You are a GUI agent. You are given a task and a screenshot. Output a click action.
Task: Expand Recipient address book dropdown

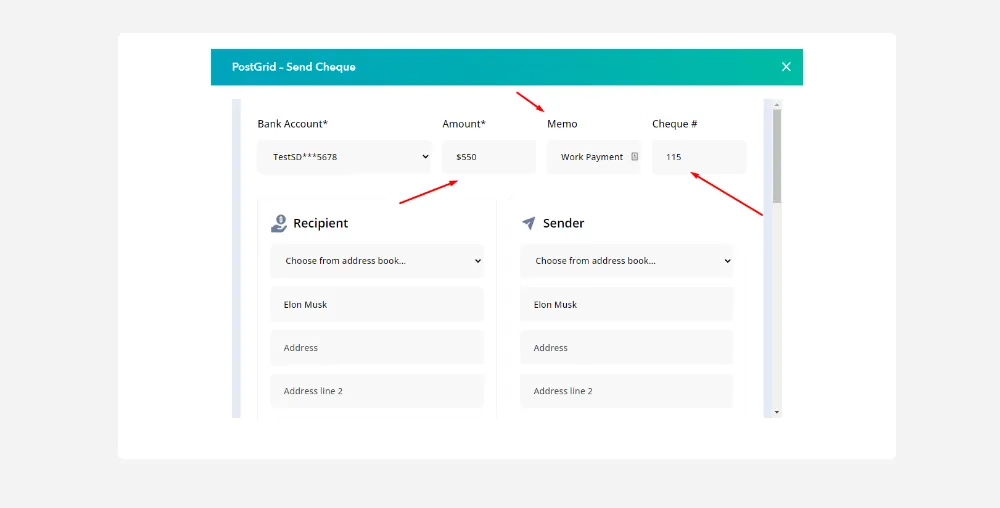(377, 261)
